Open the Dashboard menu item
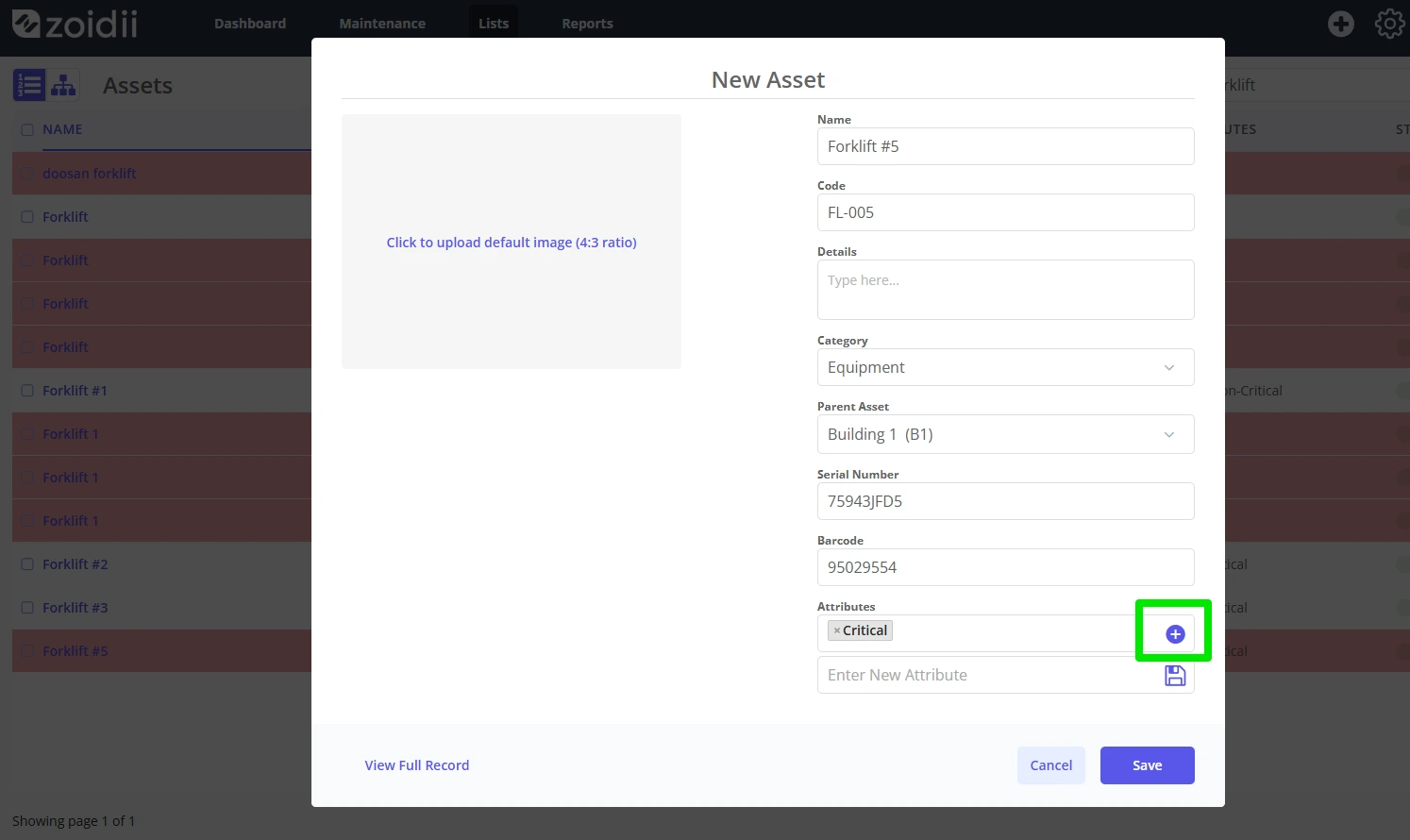 250,24
